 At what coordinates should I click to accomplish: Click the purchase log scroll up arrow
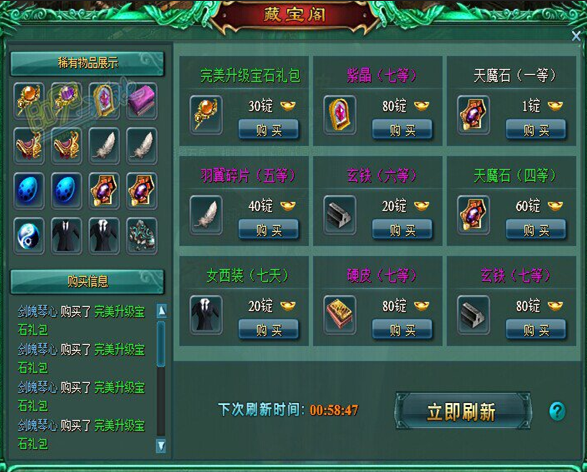coord(161,311)
